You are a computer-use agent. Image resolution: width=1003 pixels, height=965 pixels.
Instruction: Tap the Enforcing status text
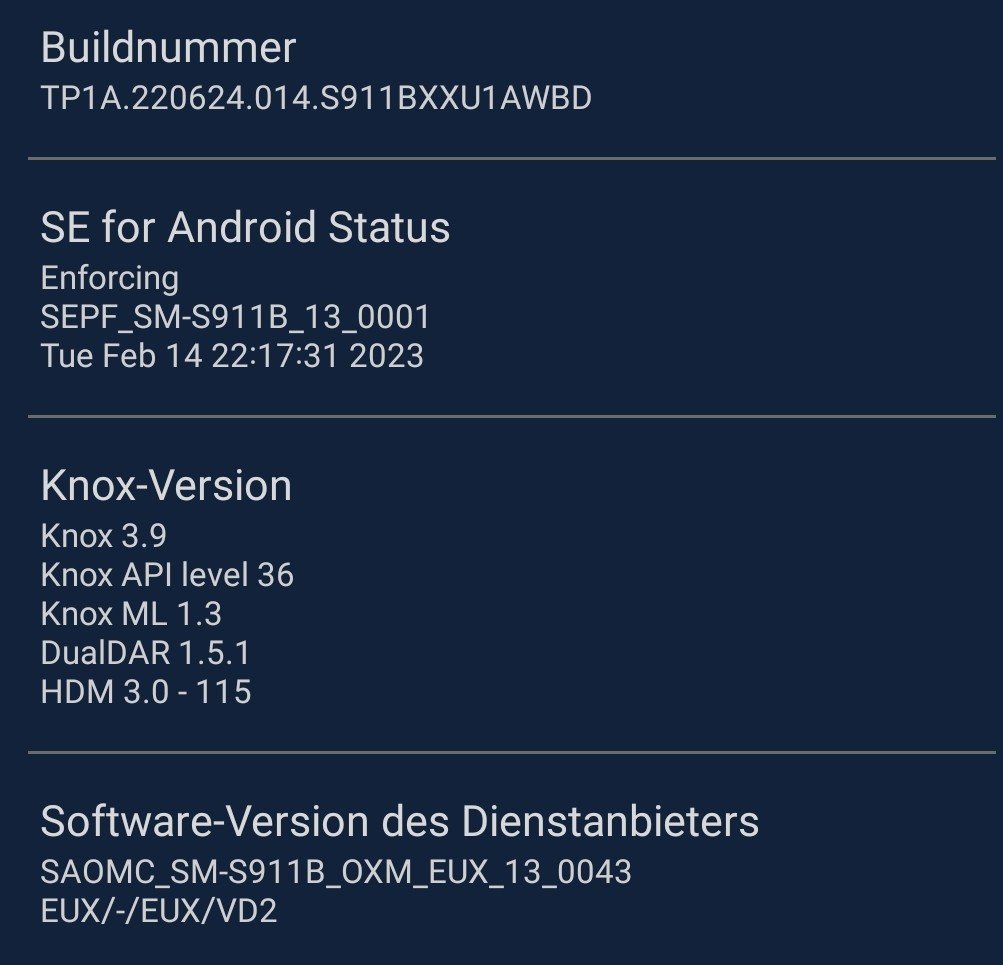(110, 278)
